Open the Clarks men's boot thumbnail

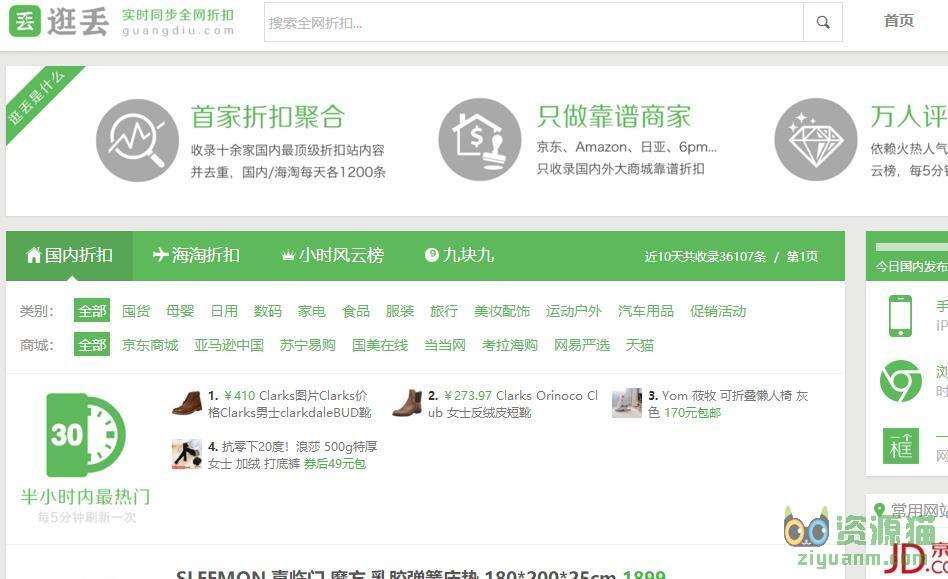(187, 403)
